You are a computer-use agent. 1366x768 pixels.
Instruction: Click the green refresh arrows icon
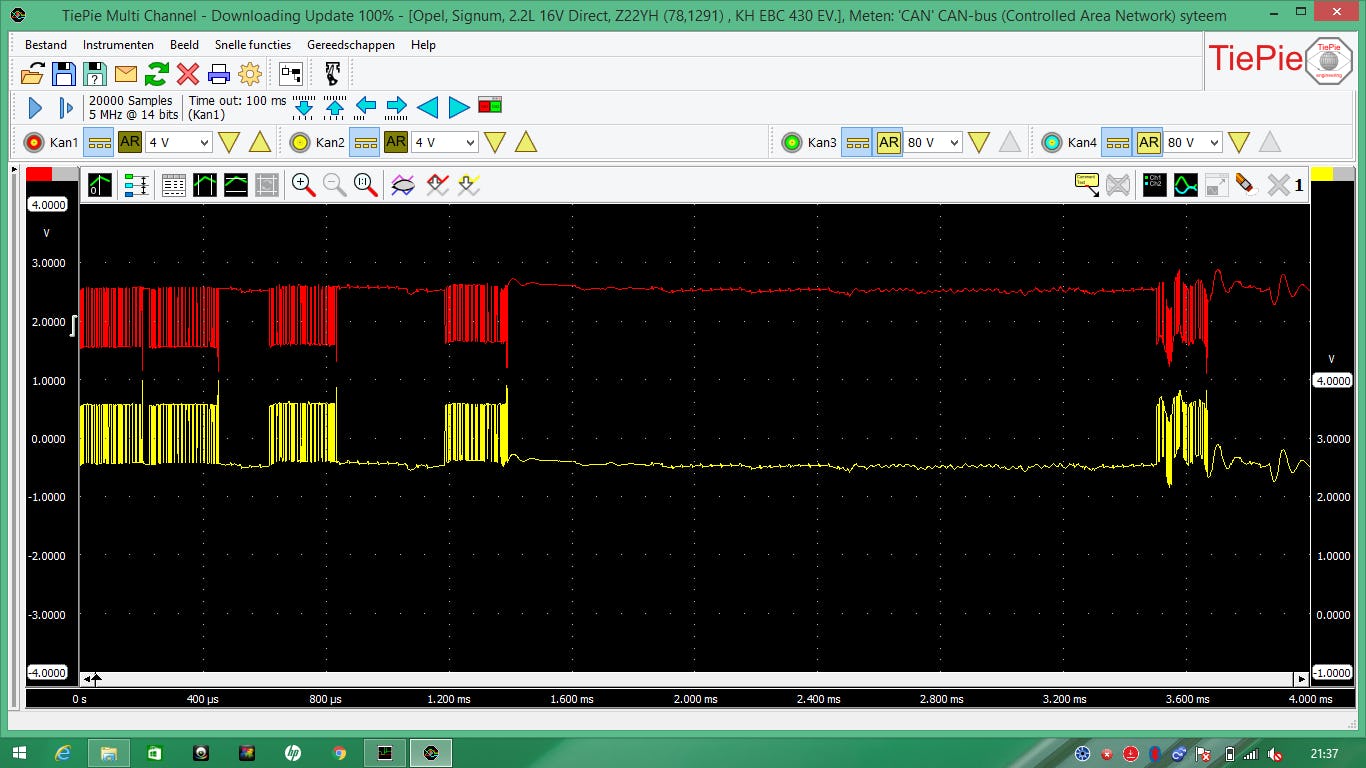tap(157, 74)
